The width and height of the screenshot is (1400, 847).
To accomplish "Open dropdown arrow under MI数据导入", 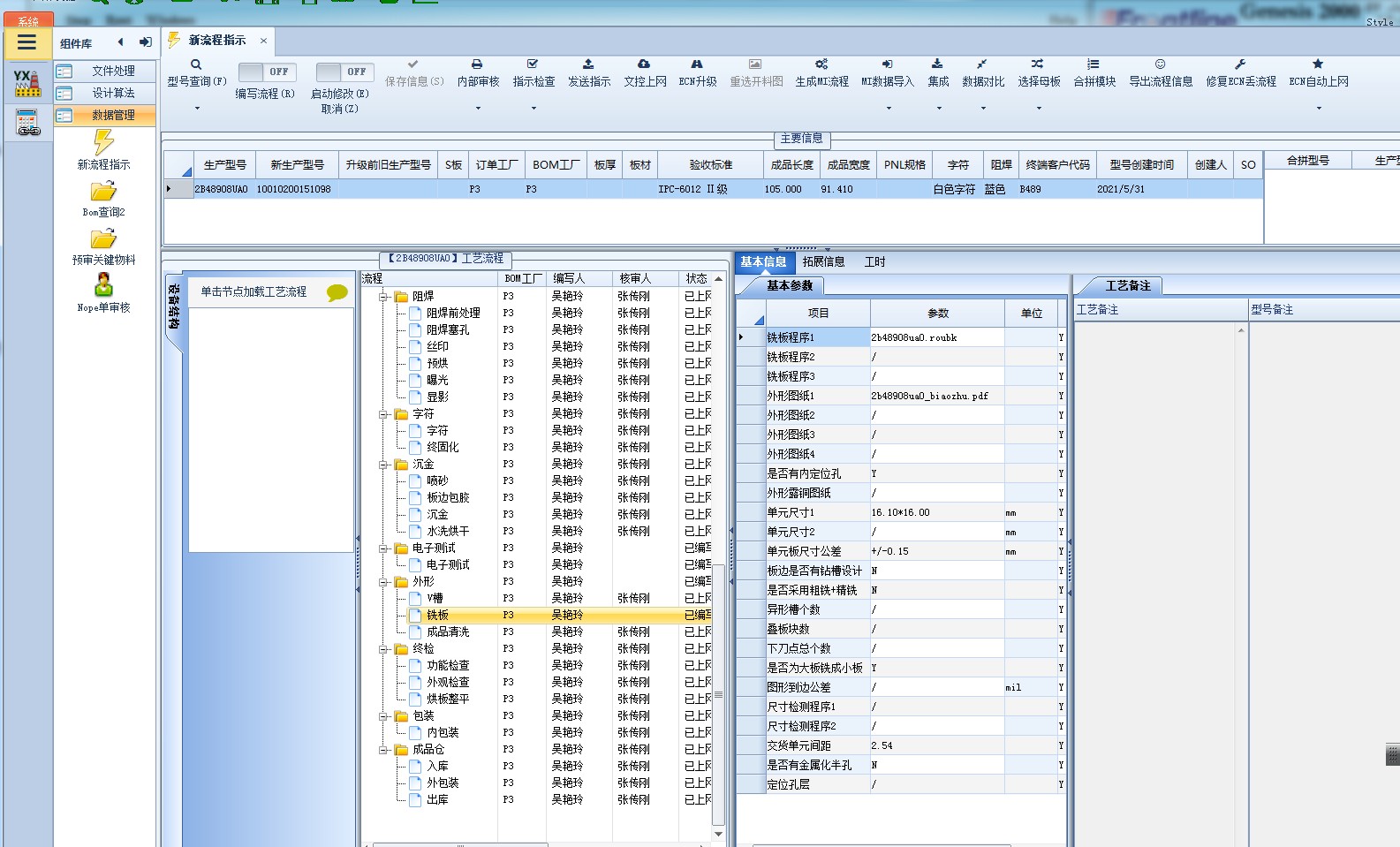I will 889,109.
